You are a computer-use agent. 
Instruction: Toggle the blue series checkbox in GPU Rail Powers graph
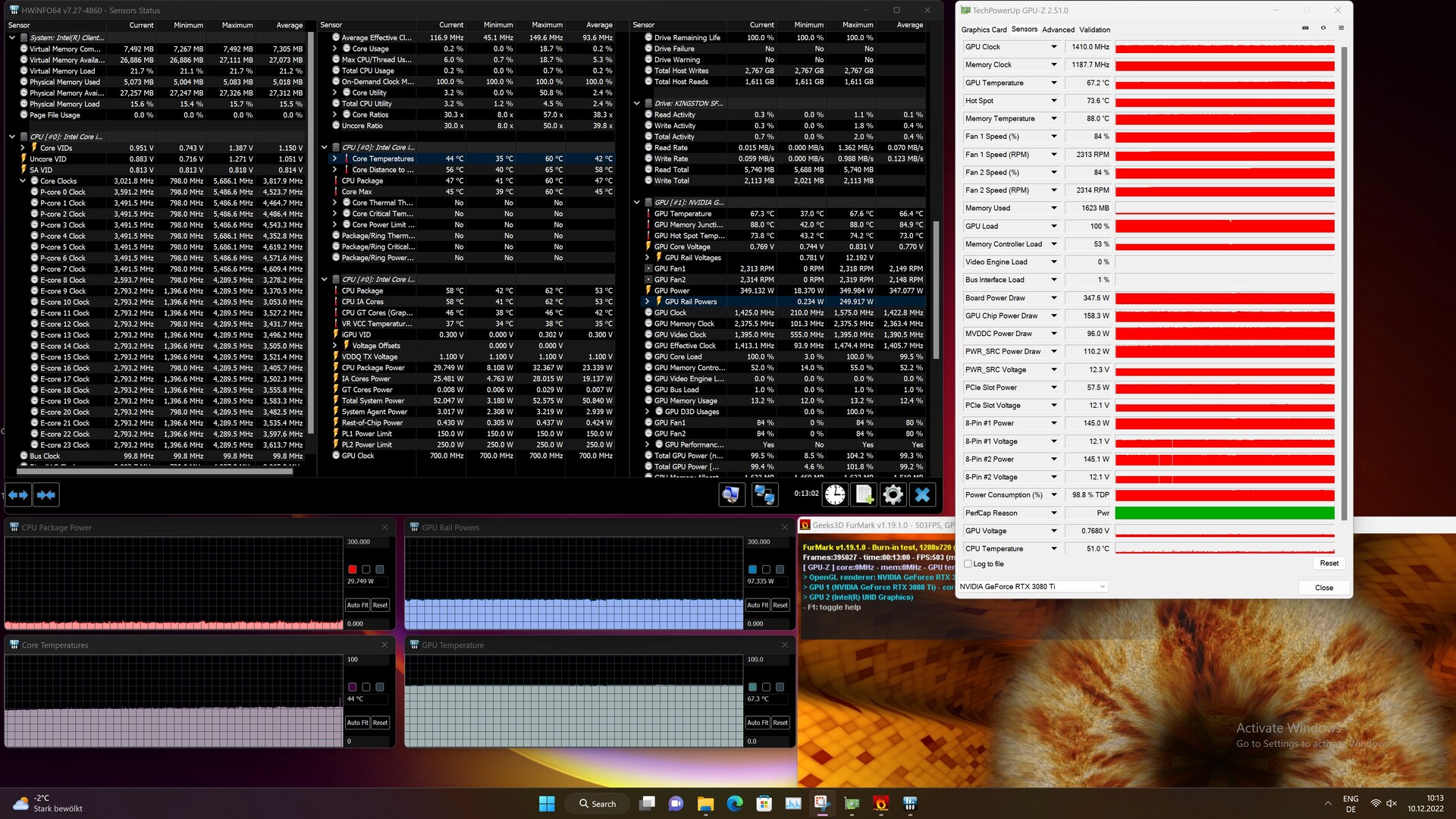pos(752,570)
